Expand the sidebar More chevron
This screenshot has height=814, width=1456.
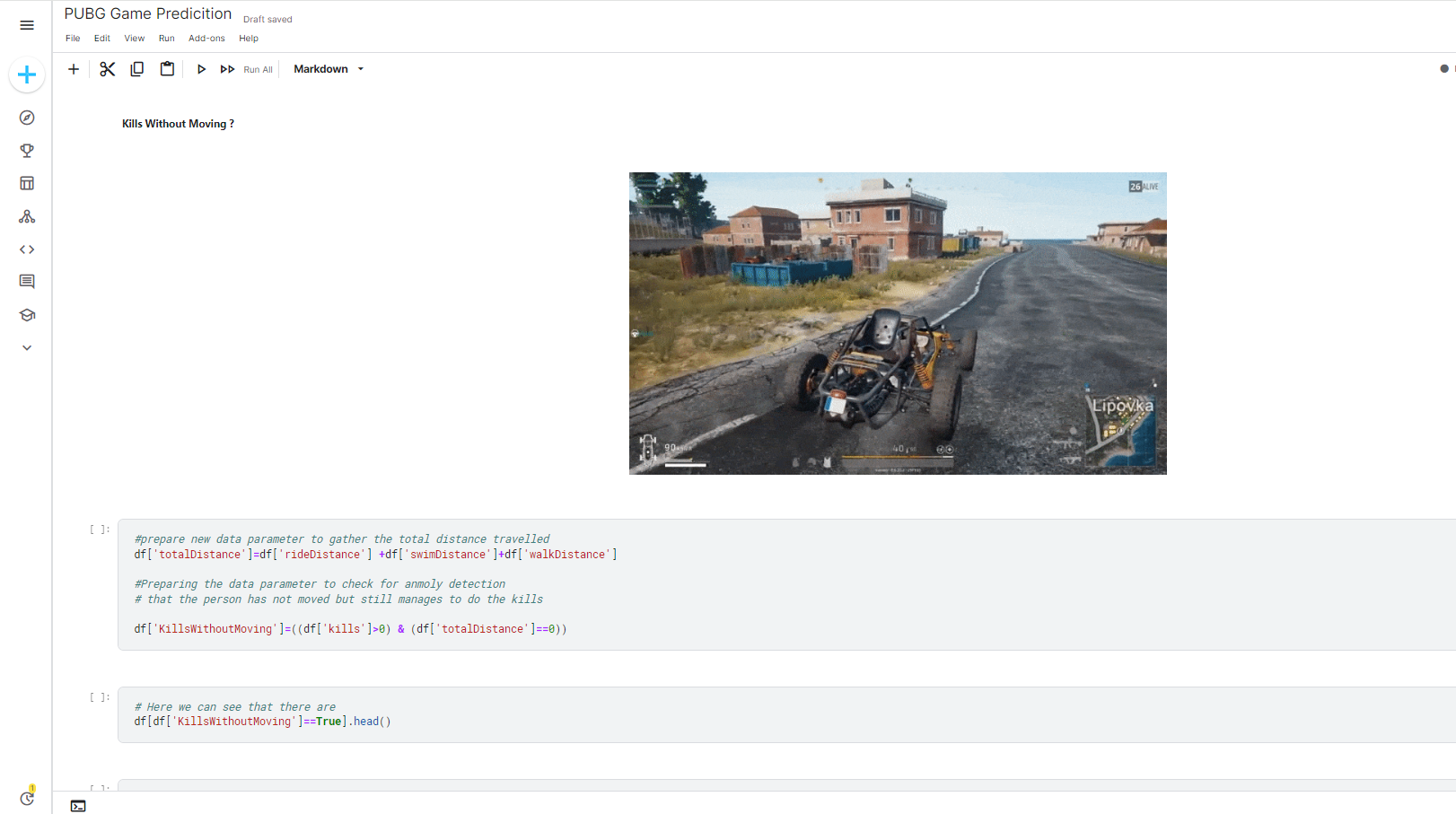click(x=27, y=348)
